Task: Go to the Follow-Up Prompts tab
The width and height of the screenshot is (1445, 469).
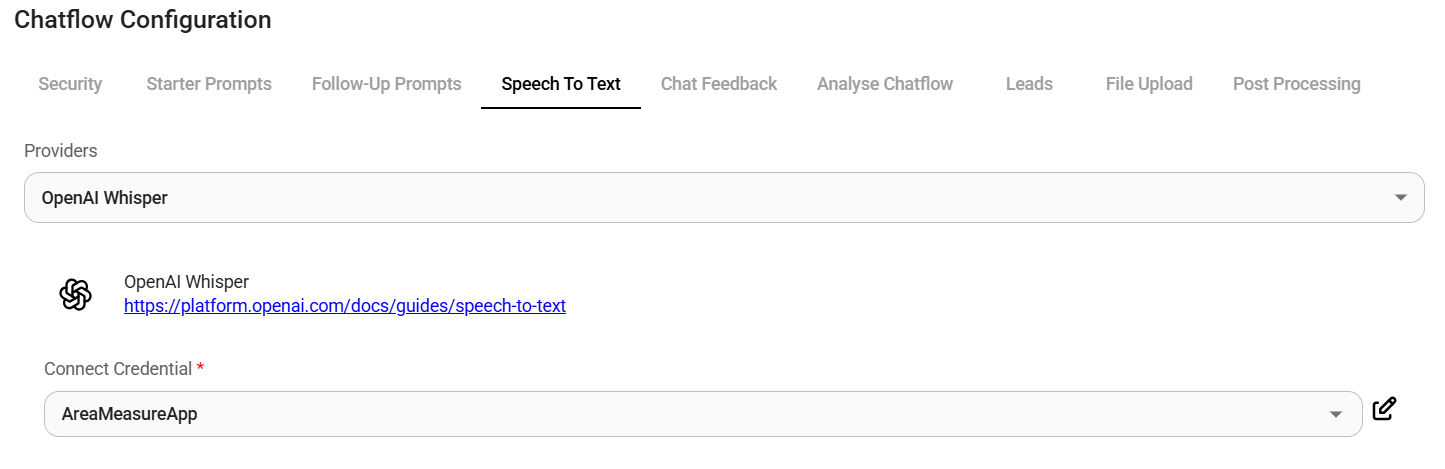Action: (x=386, y=84)
